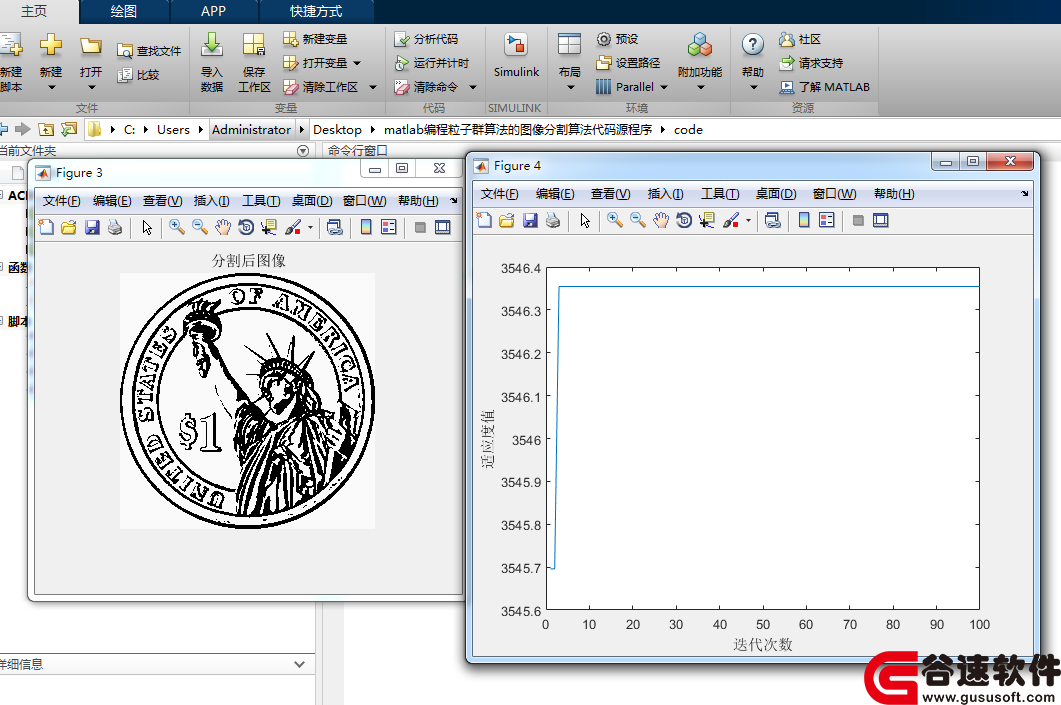Expand the 清除命令 dropdown arrow
The width and height of the screenshot is (1061, 705).
[x=473, y=87]
